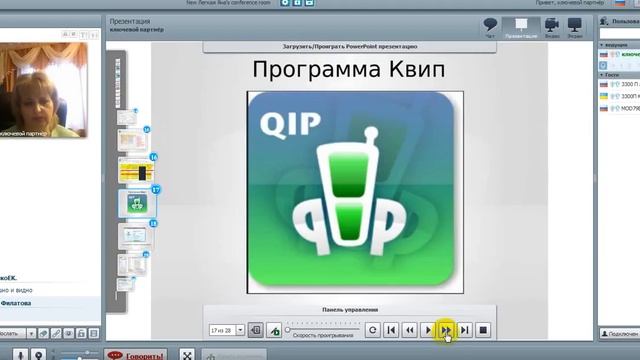Click the stop square button
Image resolution: width=640 pixels, height=360 pixels.
tap(483, 330)
